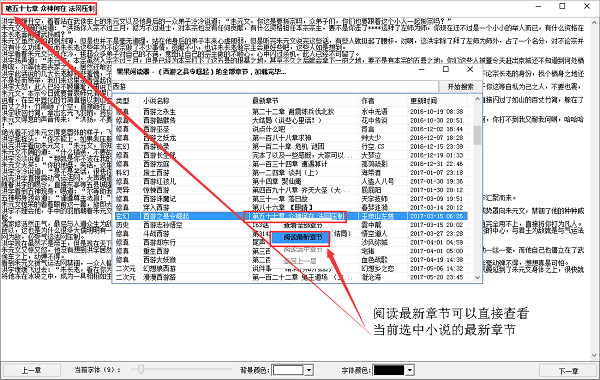
Task: Click the 开始搜索 search button
Action: [x=460, y=87]
